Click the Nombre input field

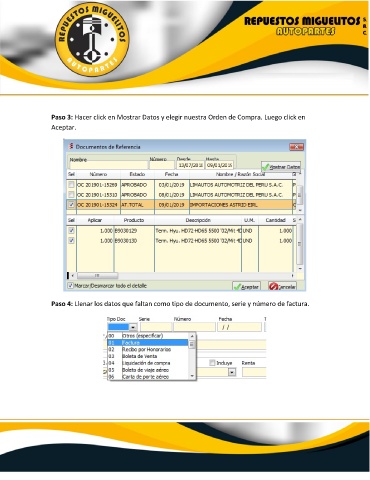point(108,165)
